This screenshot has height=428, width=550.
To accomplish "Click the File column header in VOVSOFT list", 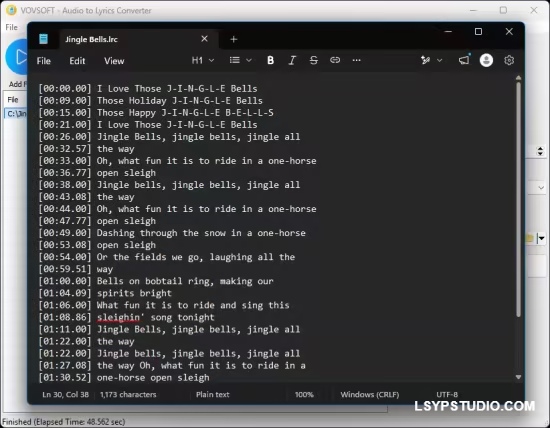I will [x=13, y=100].
